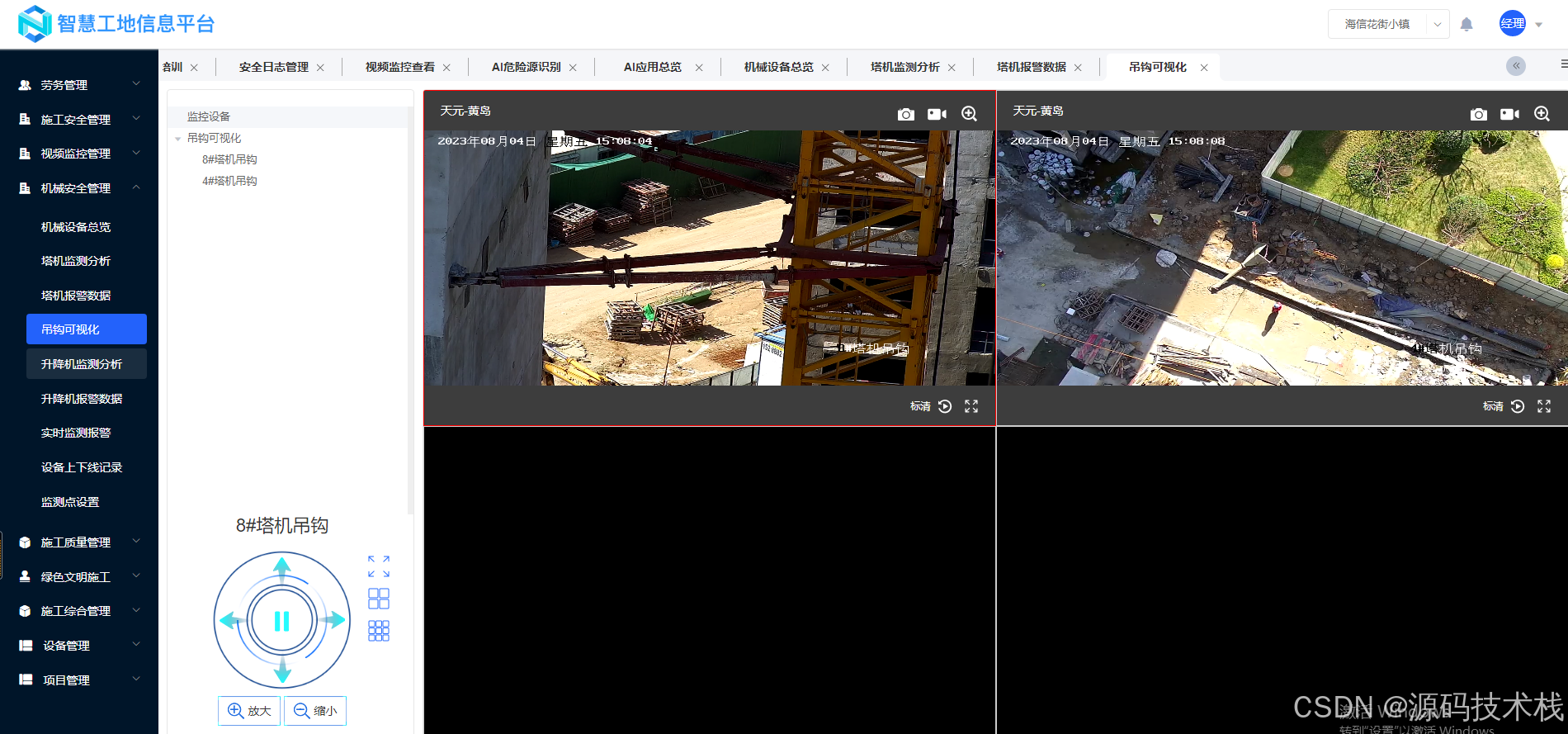Image resolution: width=1568 pixels, height=734 pixels.
Task: Expand left video to fullscreen
Action: (x=971, y=406)
